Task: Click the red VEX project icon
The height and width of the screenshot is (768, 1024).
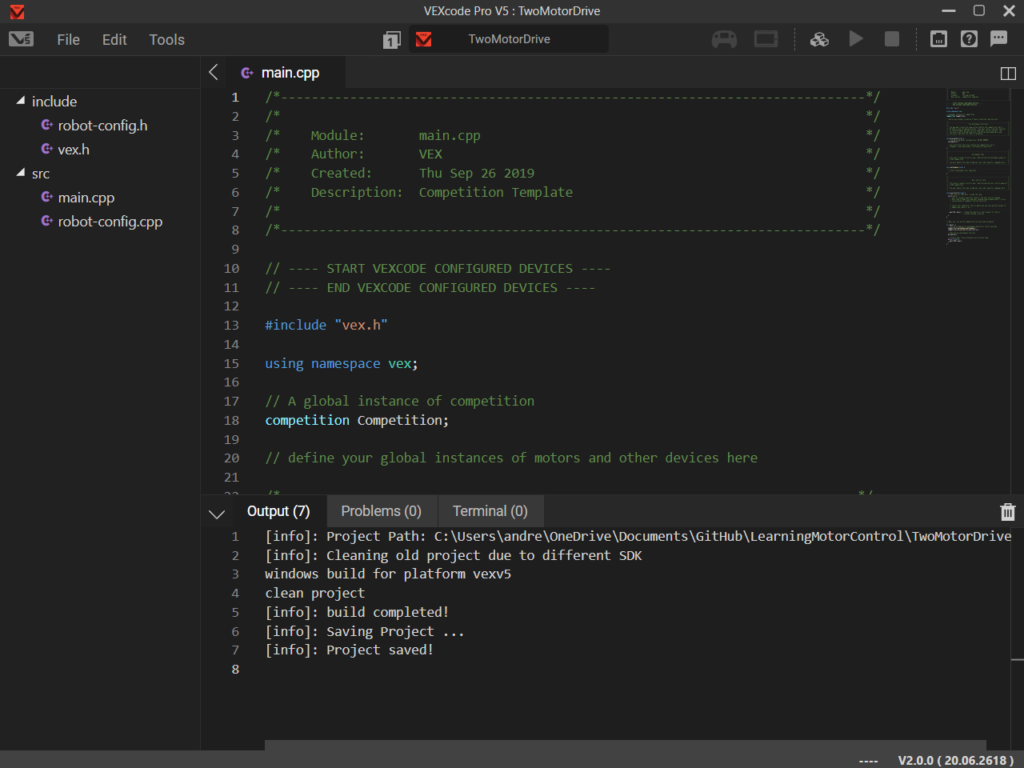Action: [424, 39]
